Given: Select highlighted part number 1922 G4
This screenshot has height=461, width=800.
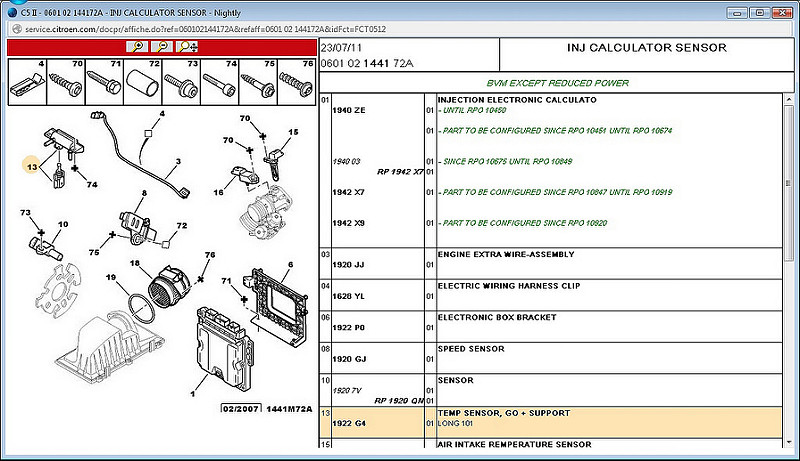Looking at the screenshot, I should (x=349, y=423).
